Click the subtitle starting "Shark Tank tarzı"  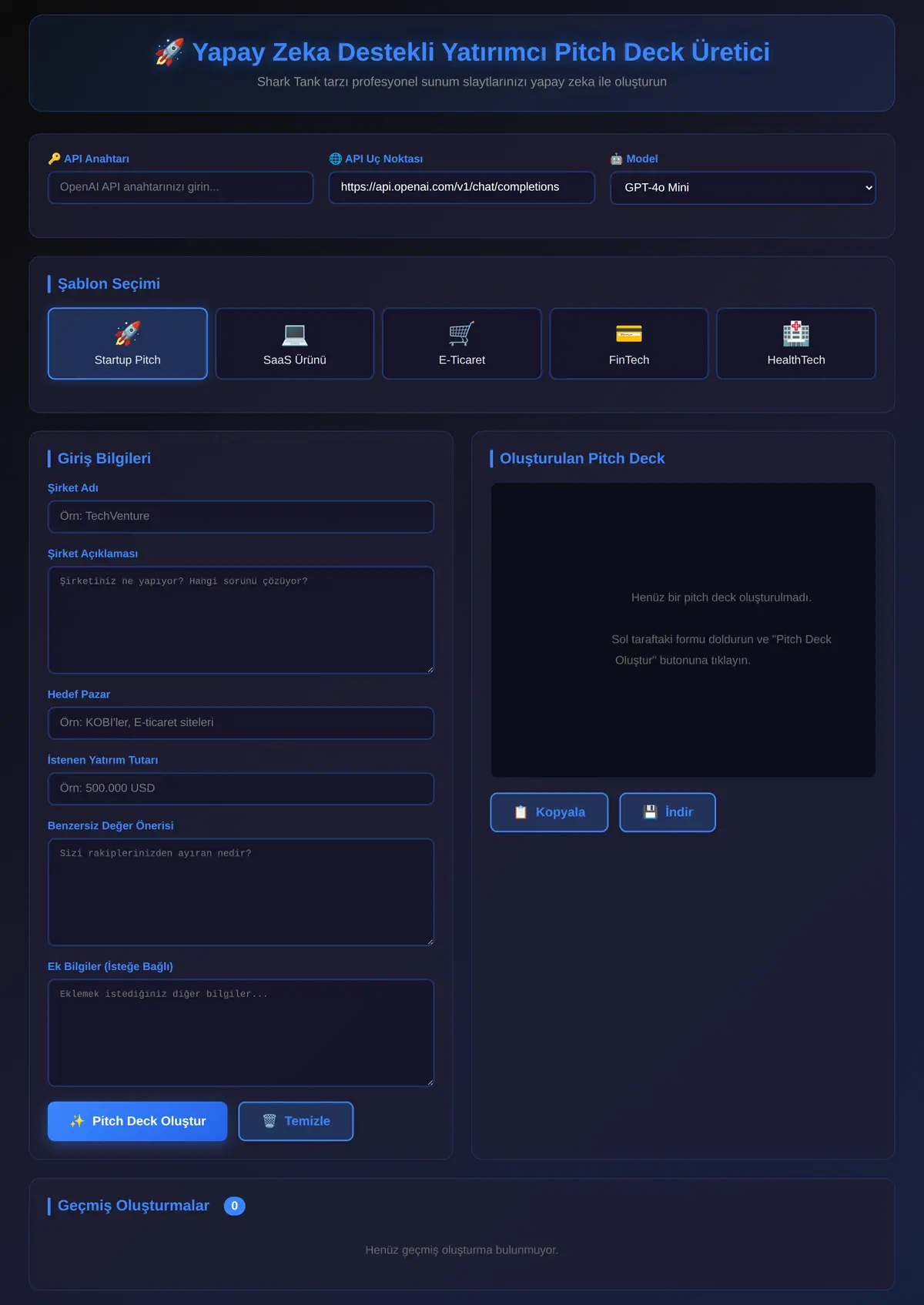coord(462,82)
